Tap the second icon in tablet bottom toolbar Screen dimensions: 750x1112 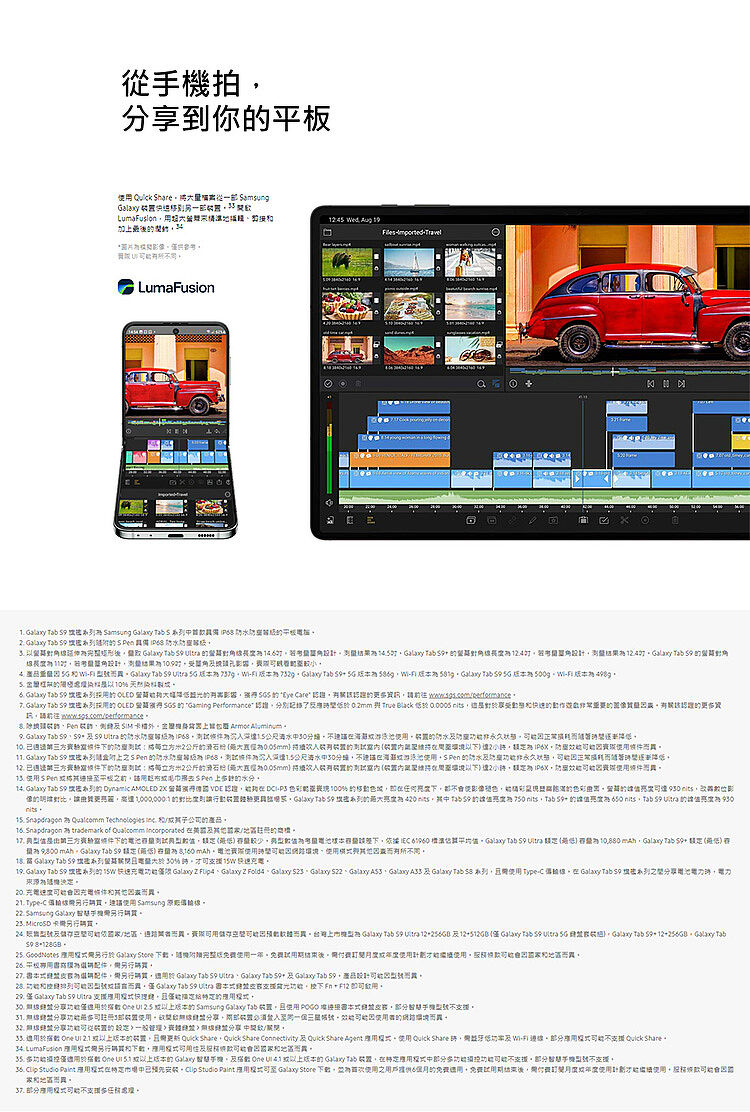point(349,520)
